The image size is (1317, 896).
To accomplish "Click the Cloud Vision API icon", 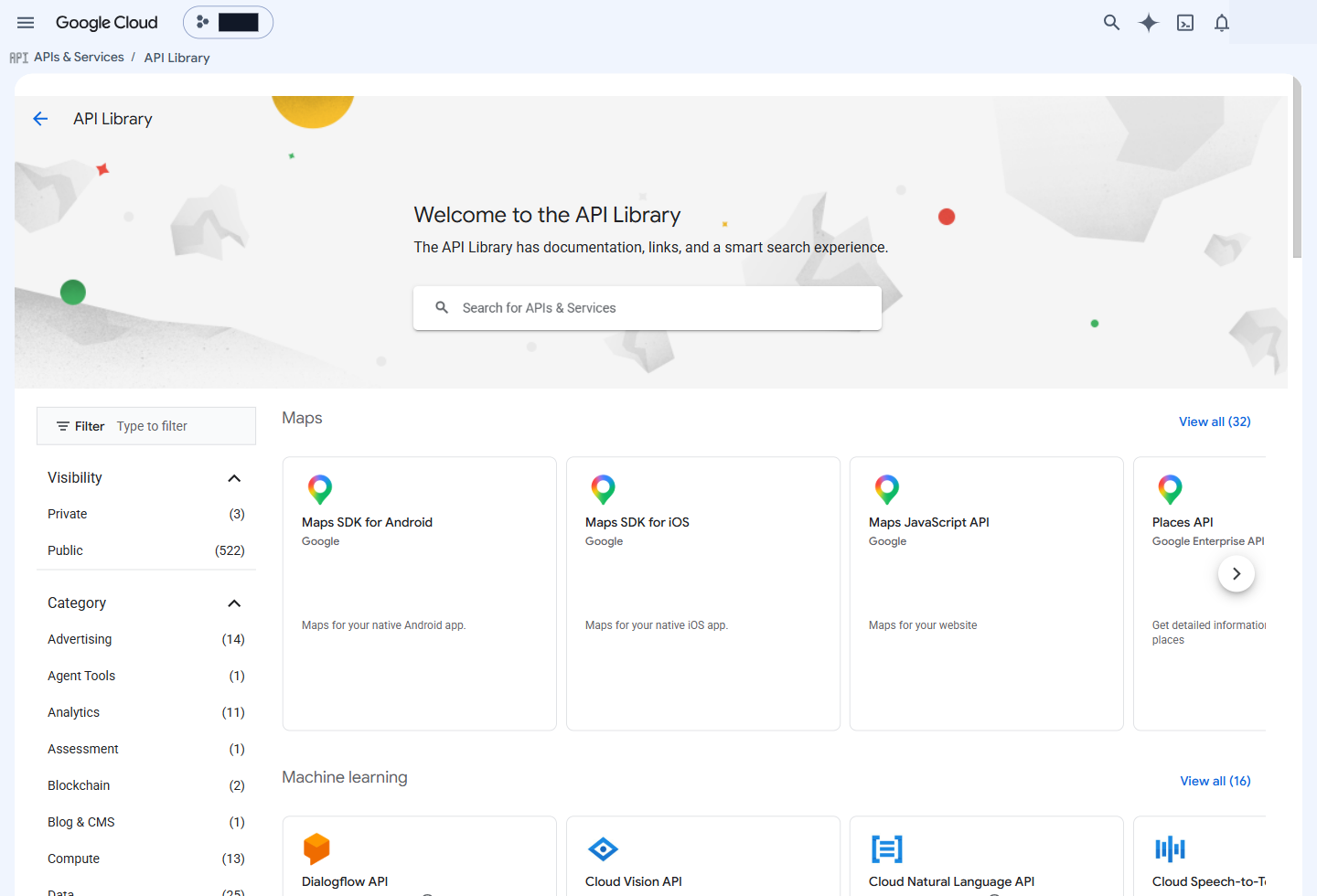I will (604, 849).
